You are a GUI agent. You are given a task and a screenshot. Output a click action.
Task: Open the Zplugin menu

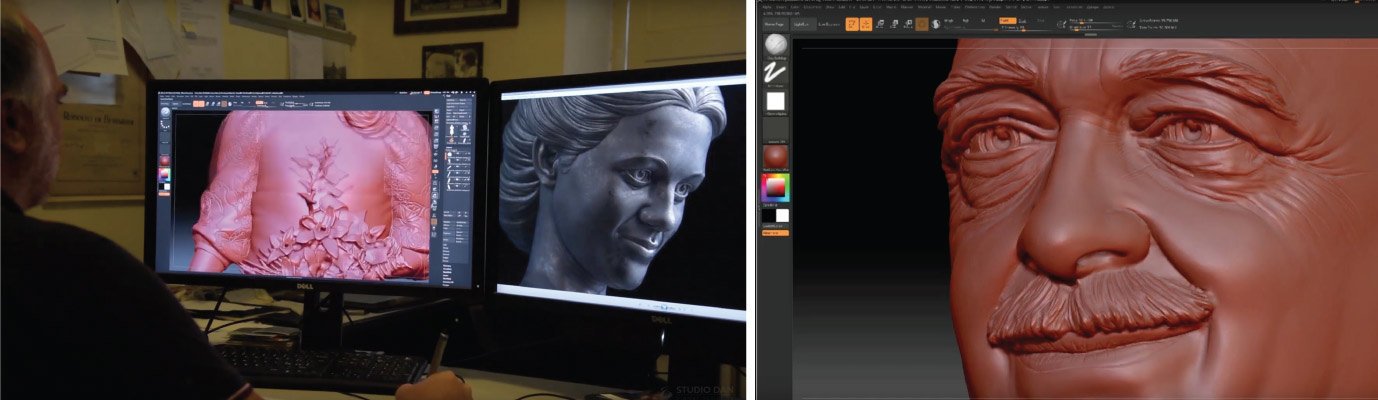click(x=1093, y=7)
